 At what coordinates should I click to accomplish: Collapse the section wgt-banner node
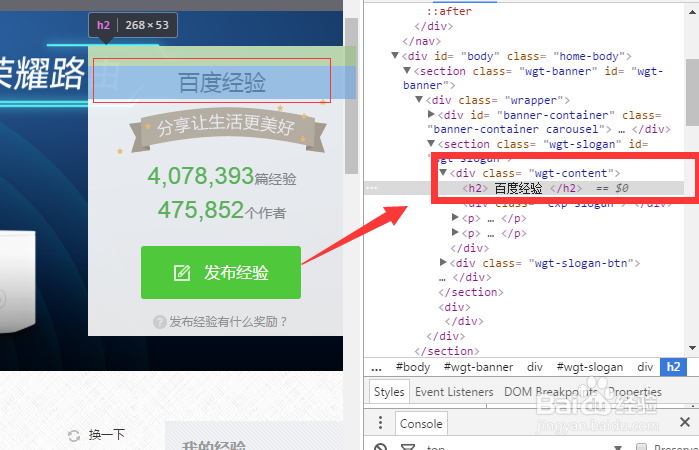click(x=407, y=70)
